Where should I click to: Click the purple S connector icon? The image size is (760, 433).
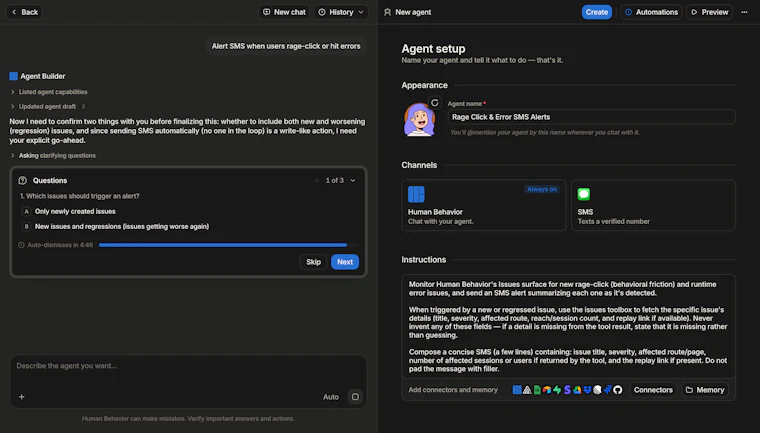[x=567, y=390]
